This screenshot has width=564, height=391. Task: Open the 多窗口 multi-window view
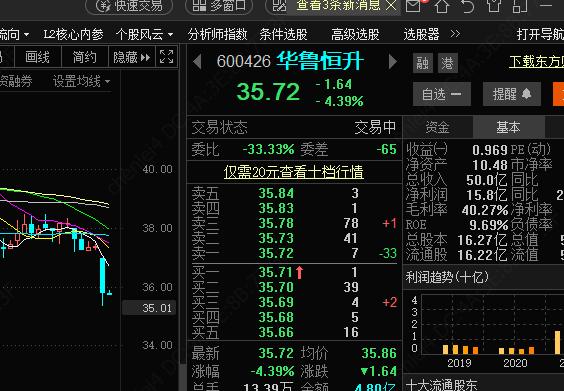point(219,5)
